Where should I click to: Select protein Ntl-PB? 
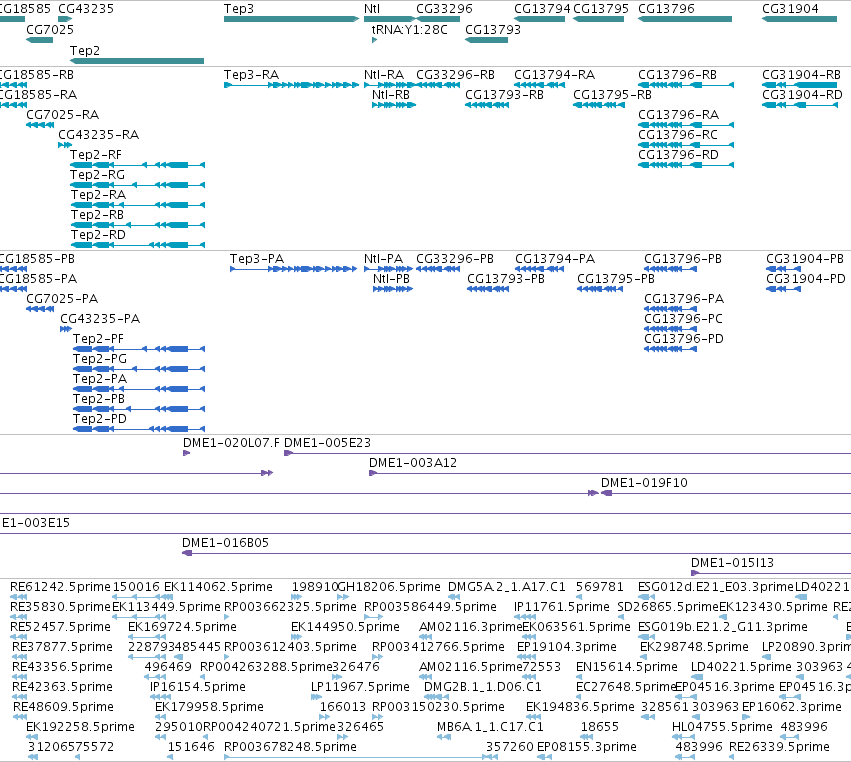point(391,279)
